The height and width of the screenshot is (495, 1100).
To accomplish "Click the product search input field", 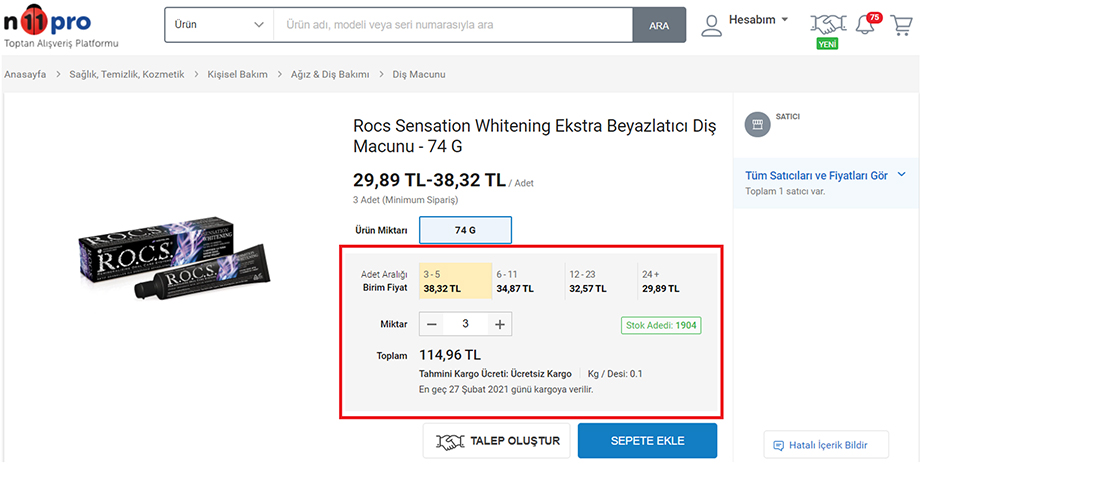I will tap(453, 25).
